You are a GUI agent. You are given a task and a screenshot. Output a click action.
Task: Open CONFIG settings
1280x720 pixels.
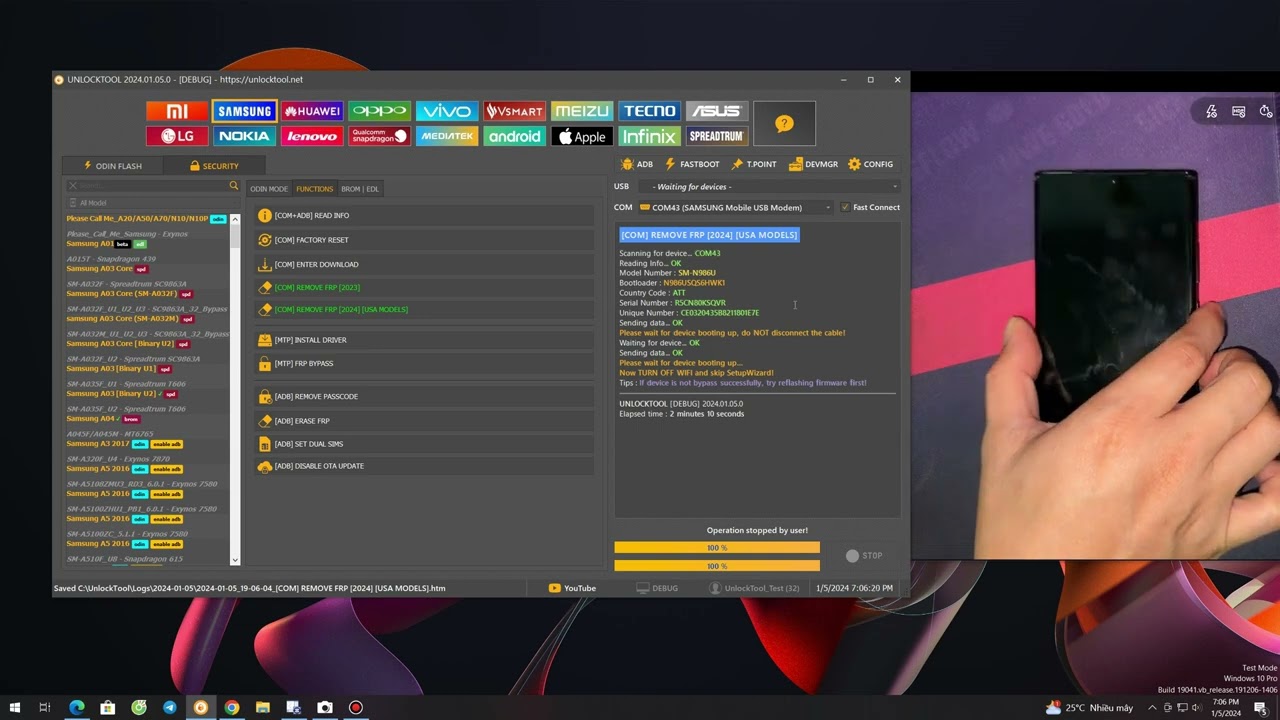(x=870, y=164)
